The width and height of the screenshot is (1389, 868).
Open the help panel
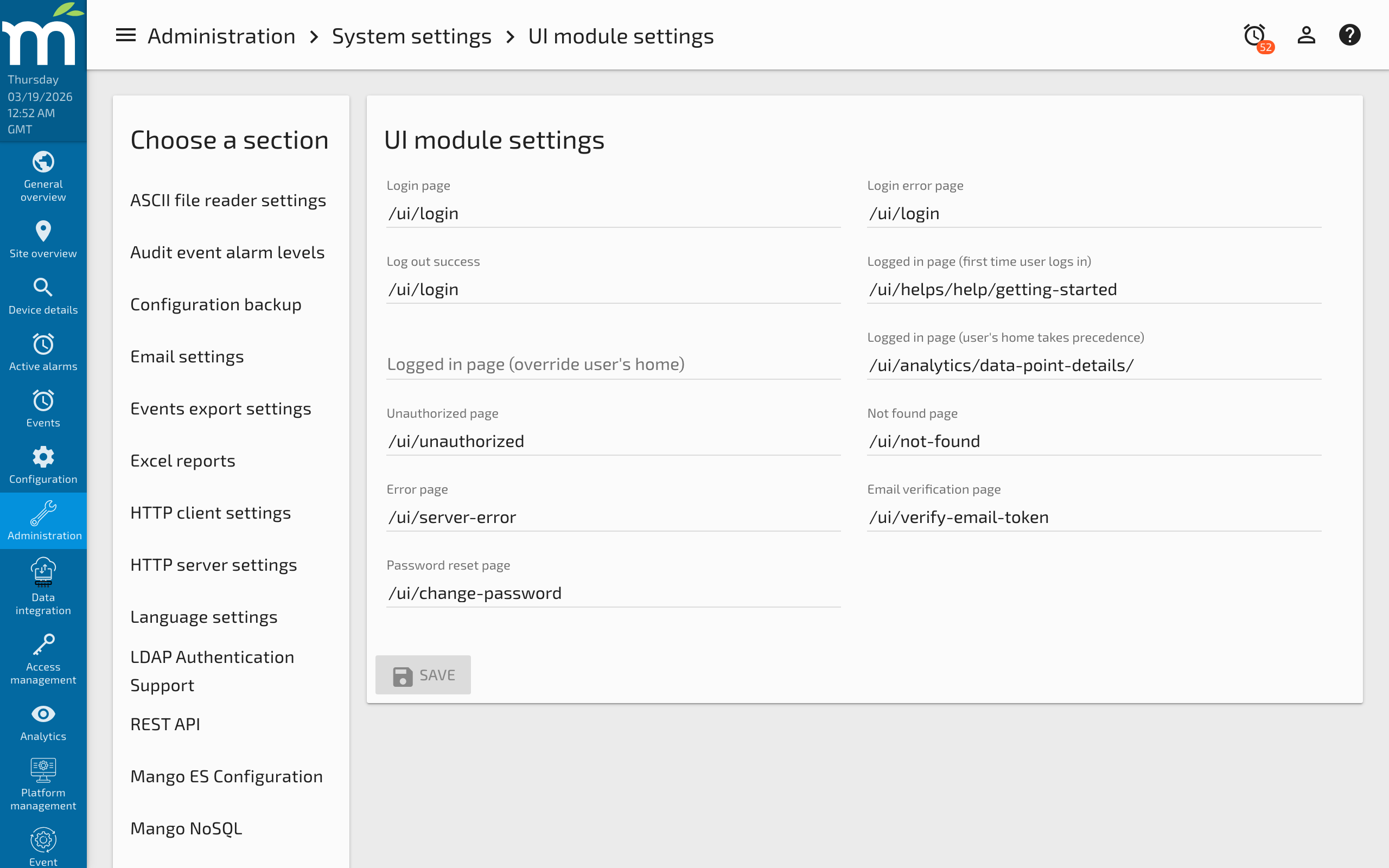(1350, 35)
